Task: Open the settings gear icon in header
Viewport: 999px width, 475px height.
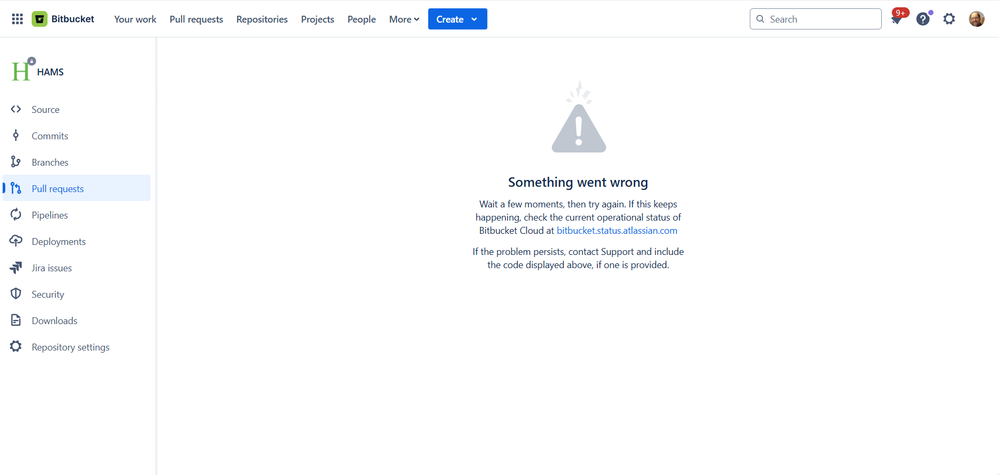Action: pyautogui.click(x=949, y=19)
